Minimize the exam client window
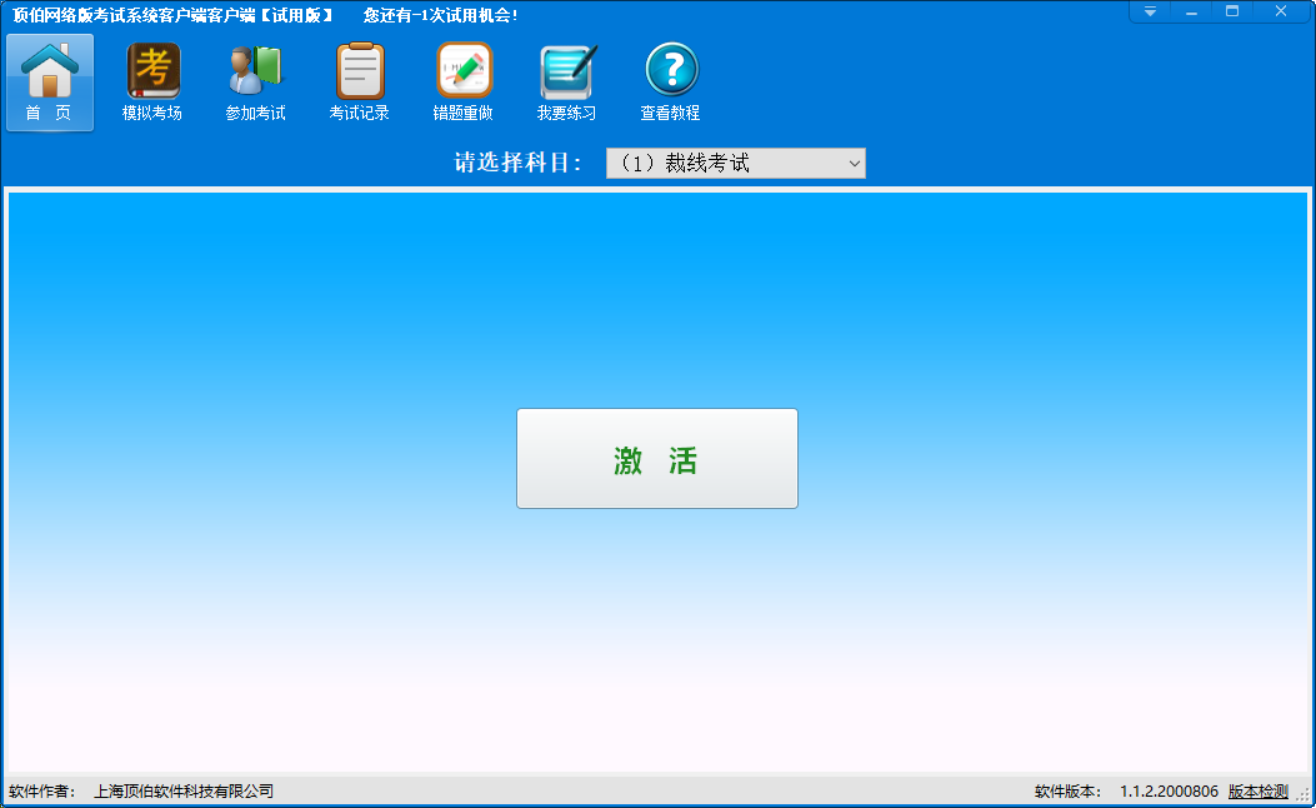The image size is (1316, 808). pos(1190,11)
